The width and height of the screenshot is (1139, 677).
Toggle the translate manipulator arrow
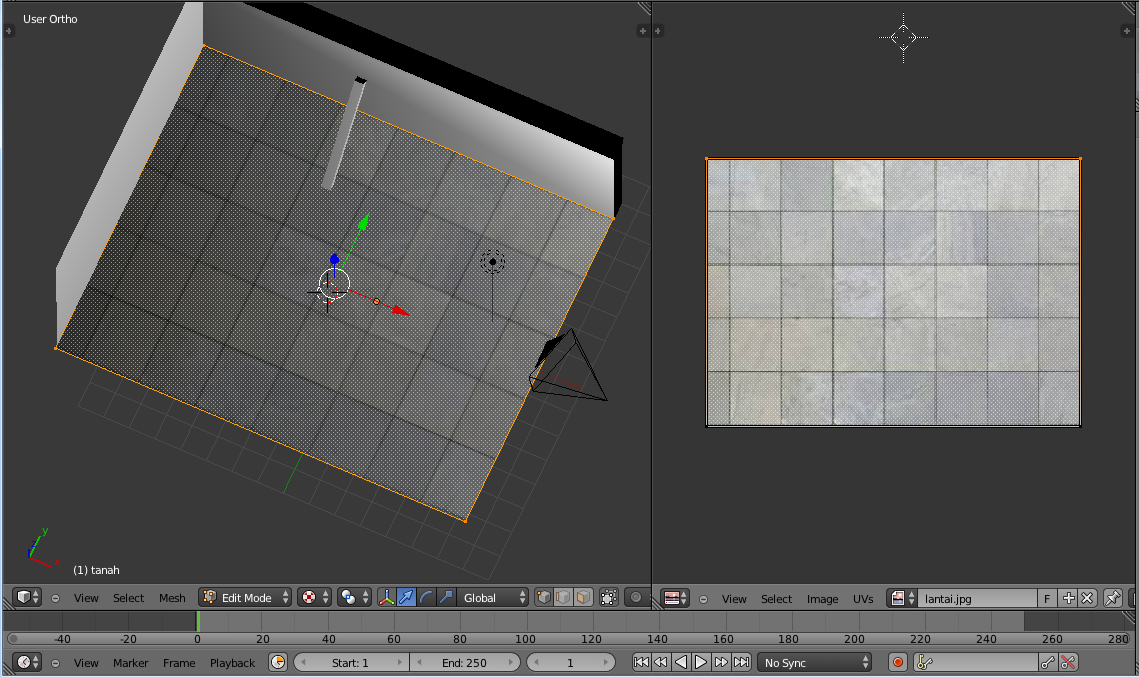[406, 597]
